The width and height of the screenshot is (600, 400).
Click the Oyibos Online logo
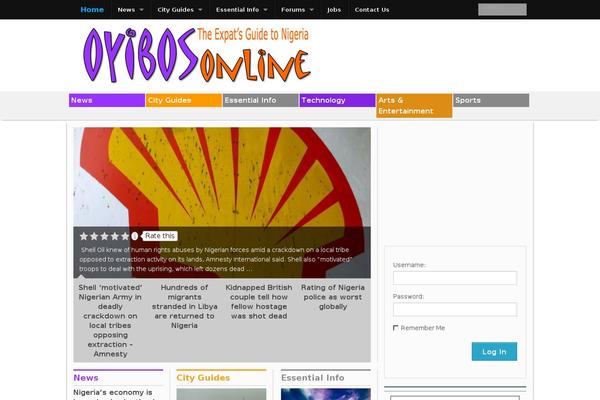(x=197, y=55)
